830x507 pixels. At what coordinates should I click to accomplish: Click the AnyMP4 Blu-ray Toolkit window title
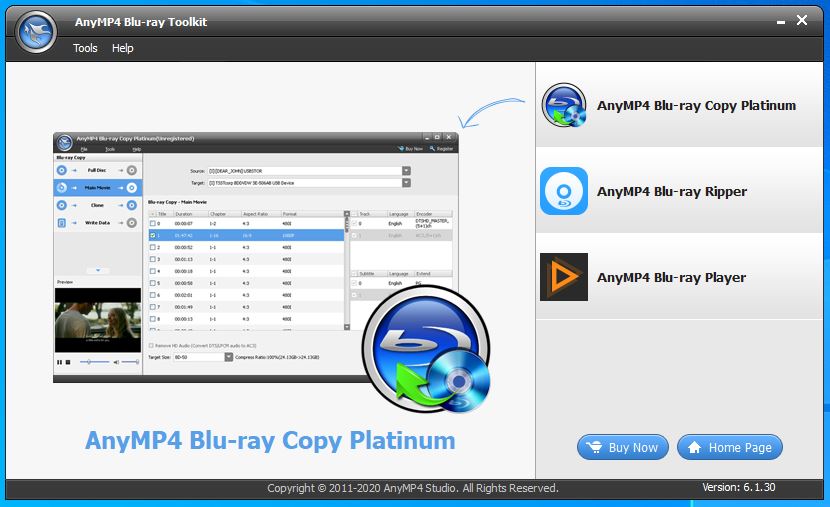[x=141, y=22]
